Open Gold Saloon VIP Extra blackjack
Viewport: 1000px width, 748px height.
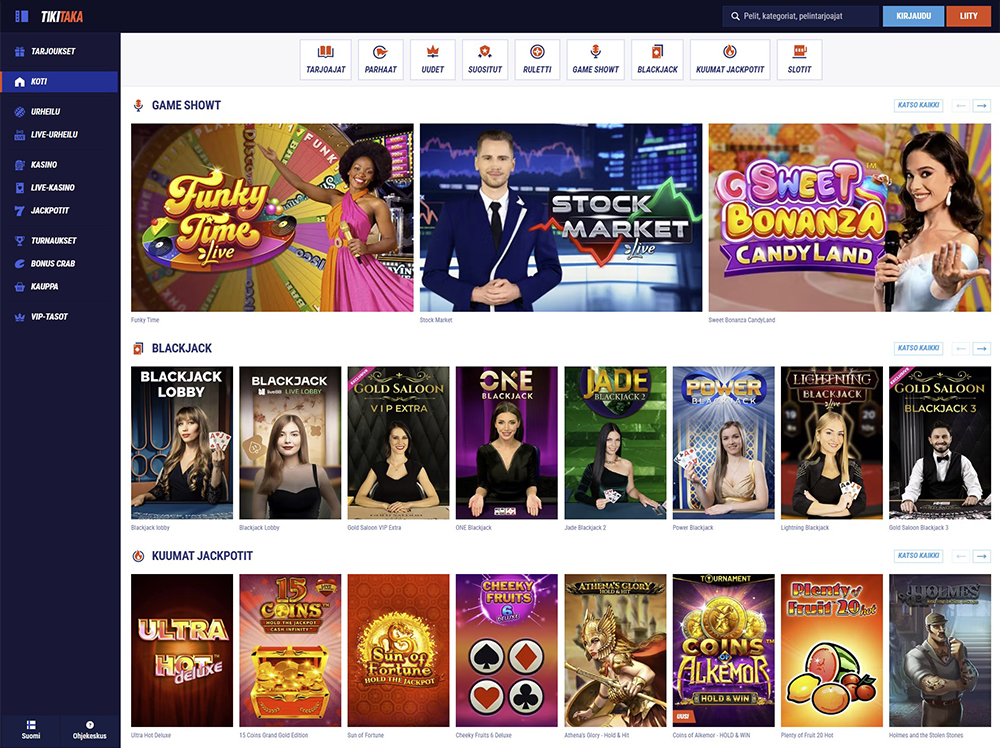tap(399, 443)
